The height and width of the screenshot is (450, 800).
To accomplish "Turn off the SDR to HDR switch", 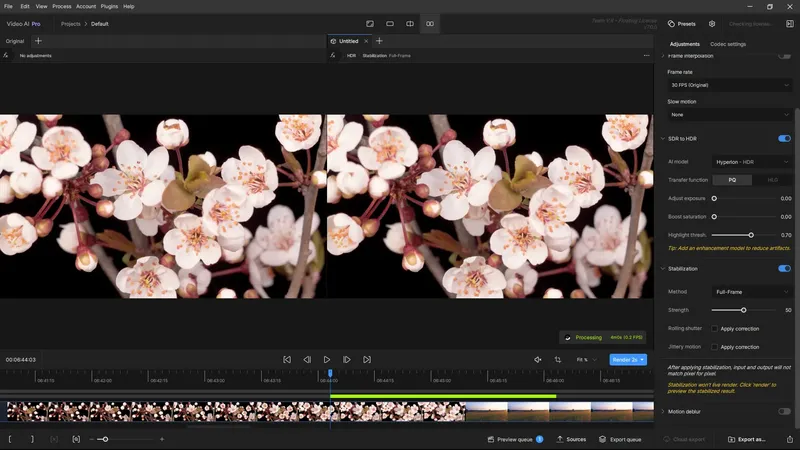I will point(784,138).
